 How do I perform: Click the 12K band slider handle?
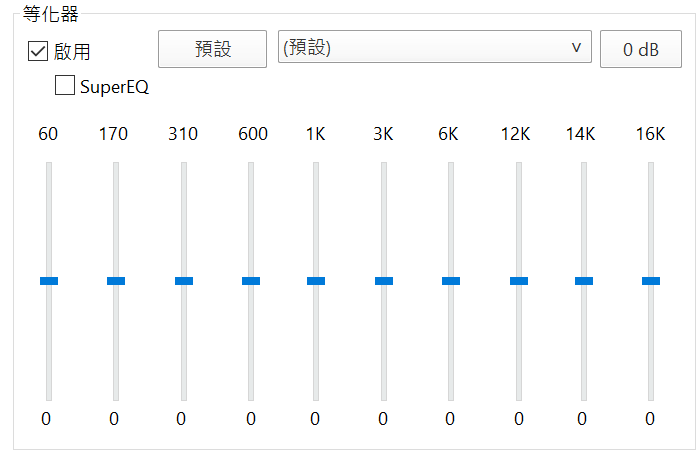(x=519, y=281)
